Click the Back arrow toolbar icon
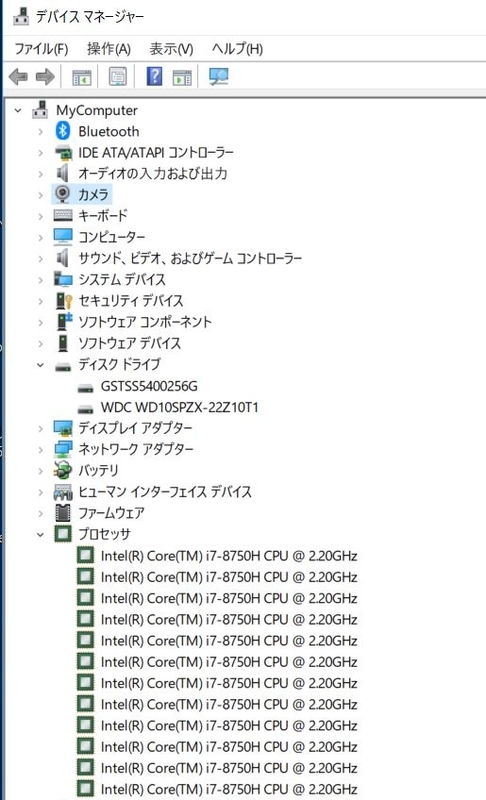 pos(18,77)
